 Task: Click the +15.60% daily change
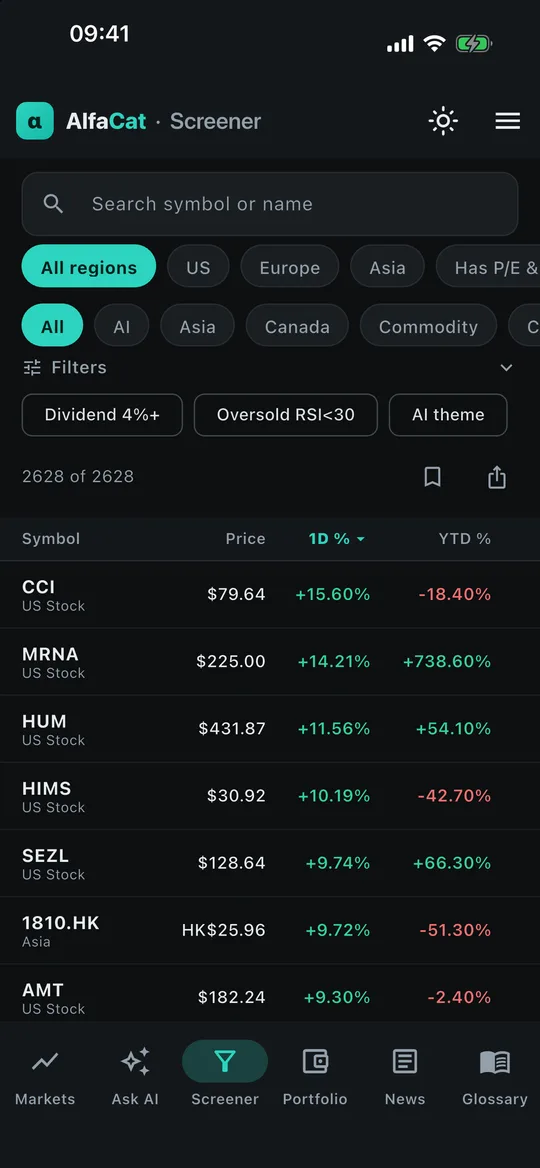[x=333, y=594]
